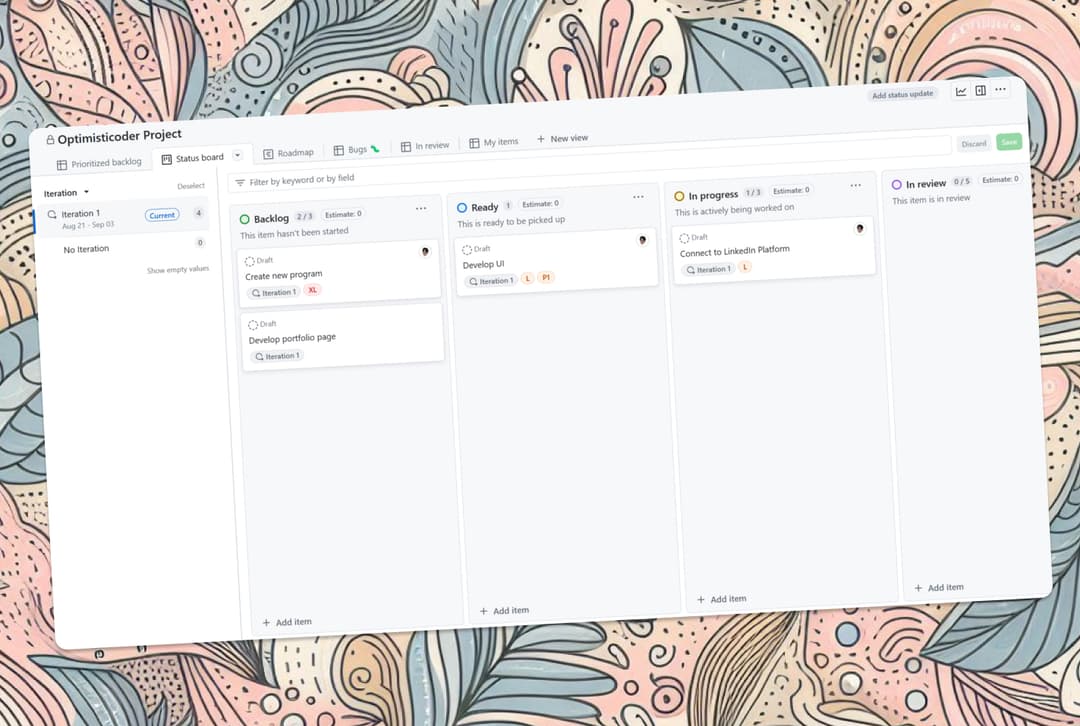Toggle the project details side panel icon
Viewport: 1080px width, 726px height.
[981, 90]
